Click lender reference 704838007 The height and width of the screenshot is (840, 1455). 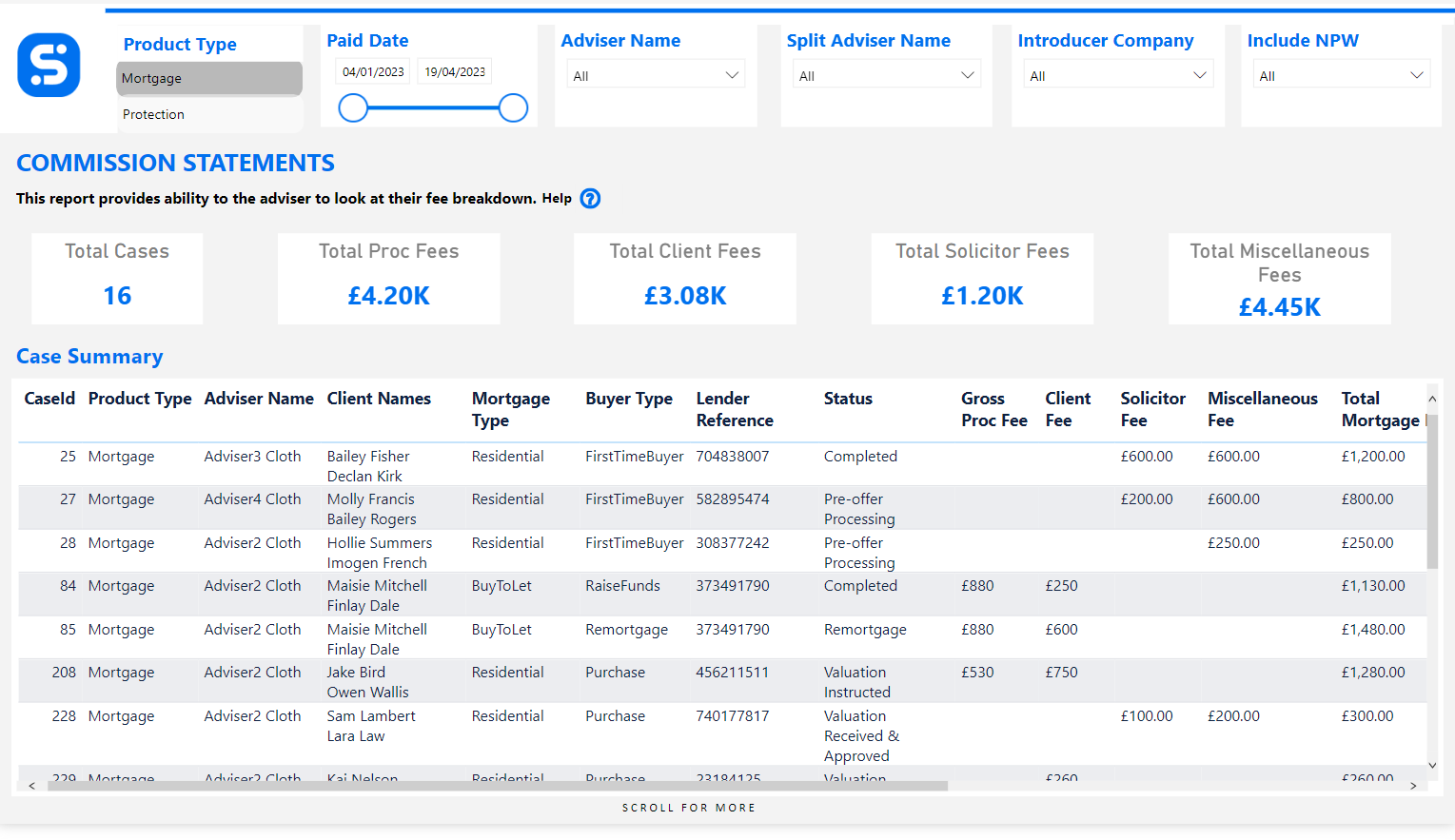click(732, 457)
